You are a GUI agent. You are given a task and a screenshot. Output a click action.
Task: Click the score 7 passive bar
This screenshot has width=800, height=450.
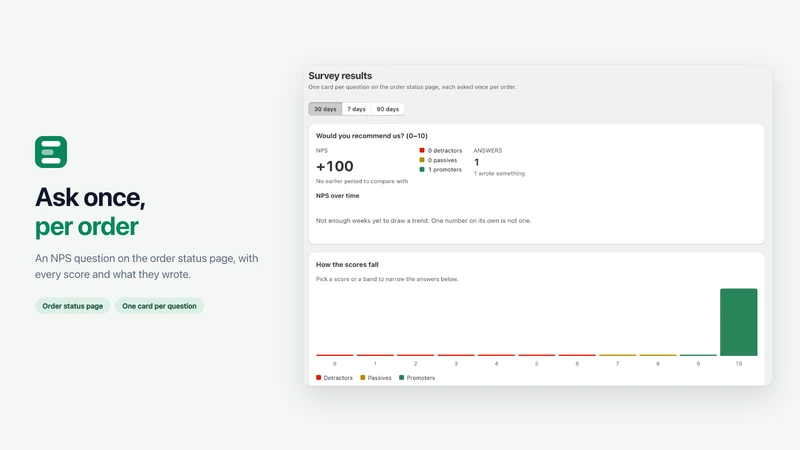tap(617, 355)
